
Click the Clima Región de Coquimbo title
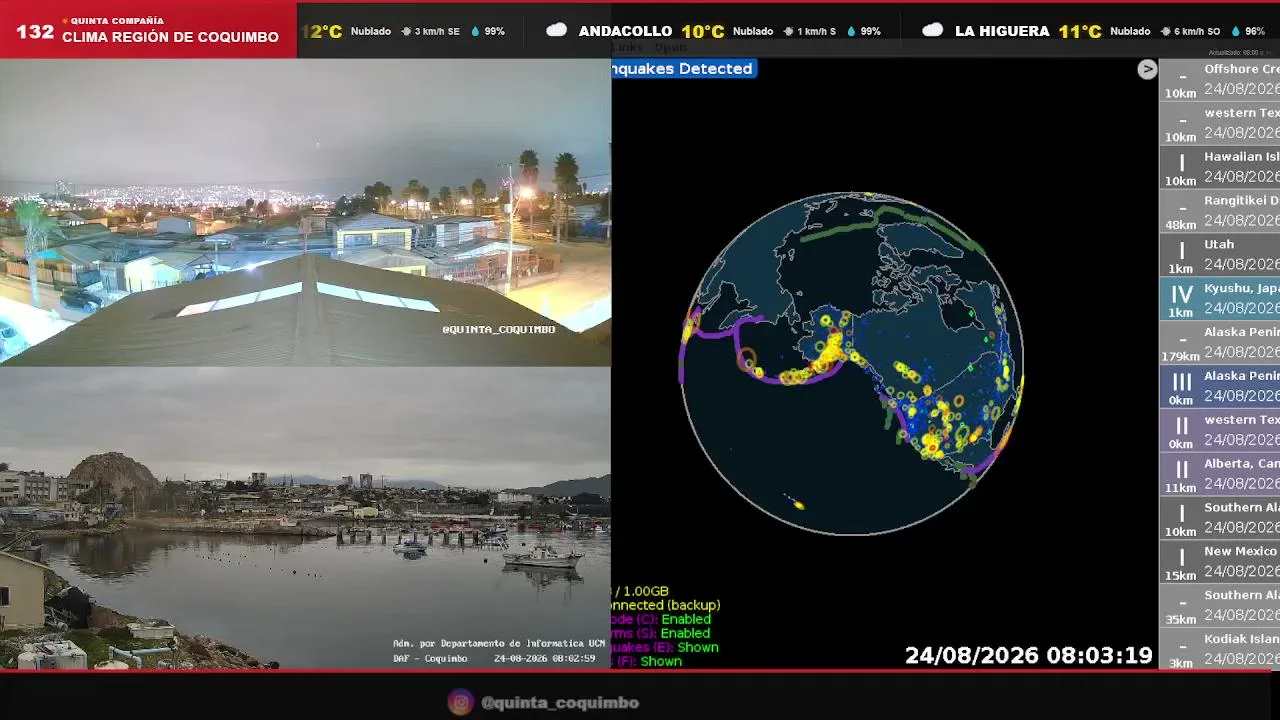point(170,37)
